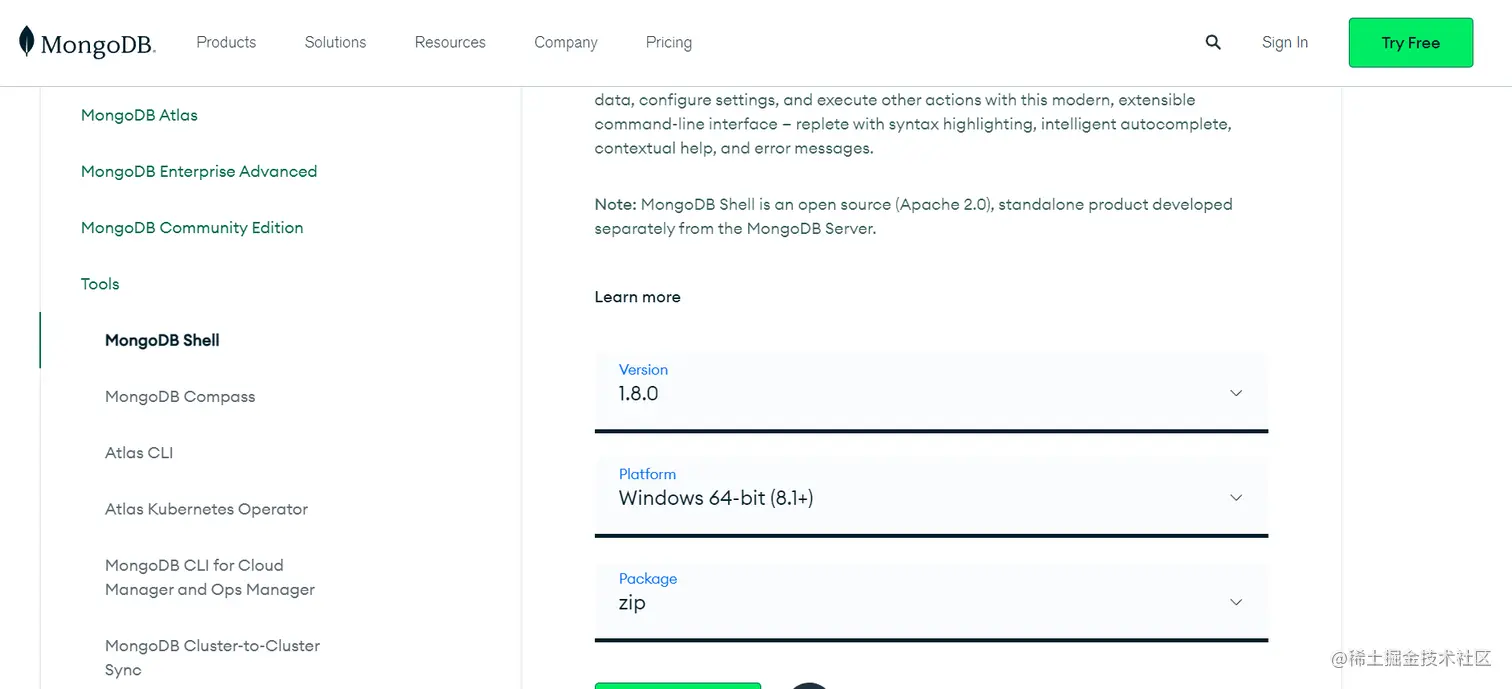Select MongoDB Compass in sidebar
This screenshot has width=1512, height=689.
tap(180, 396)
